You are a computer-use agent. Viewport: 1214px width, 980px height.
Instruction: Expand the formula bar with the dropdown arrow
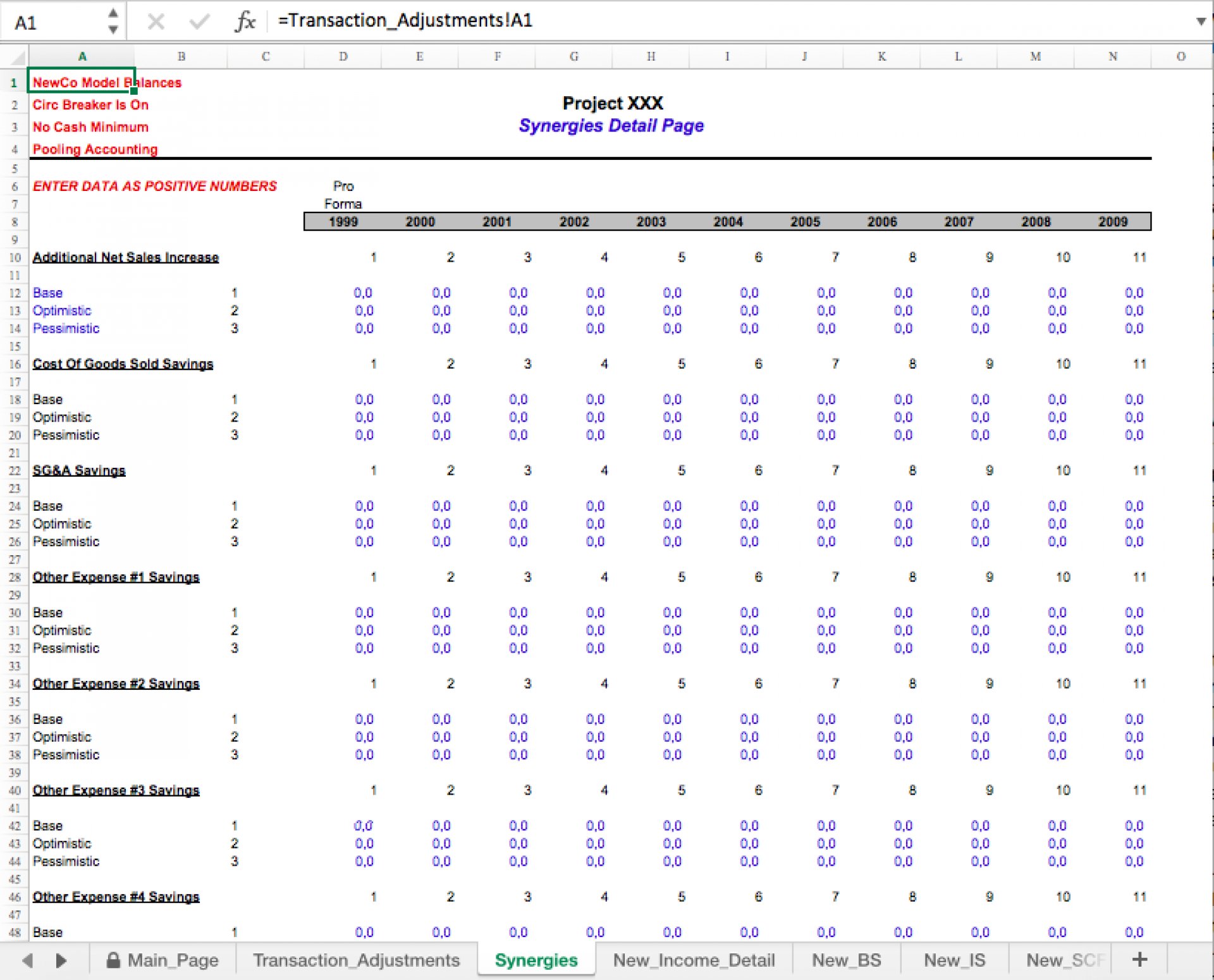(1201, 21)
